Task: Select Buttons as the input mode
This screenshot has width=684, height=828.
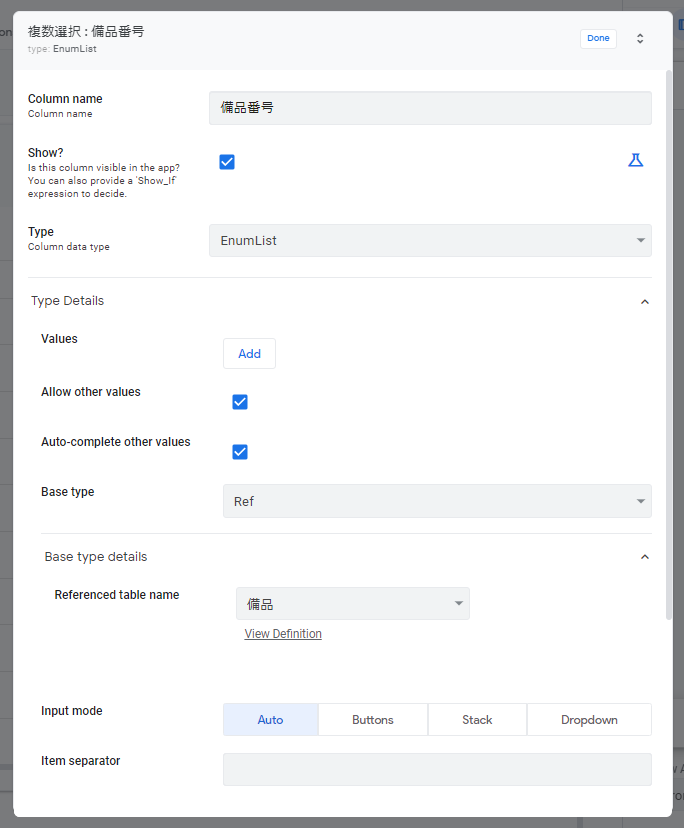Action: click(372, 719)
